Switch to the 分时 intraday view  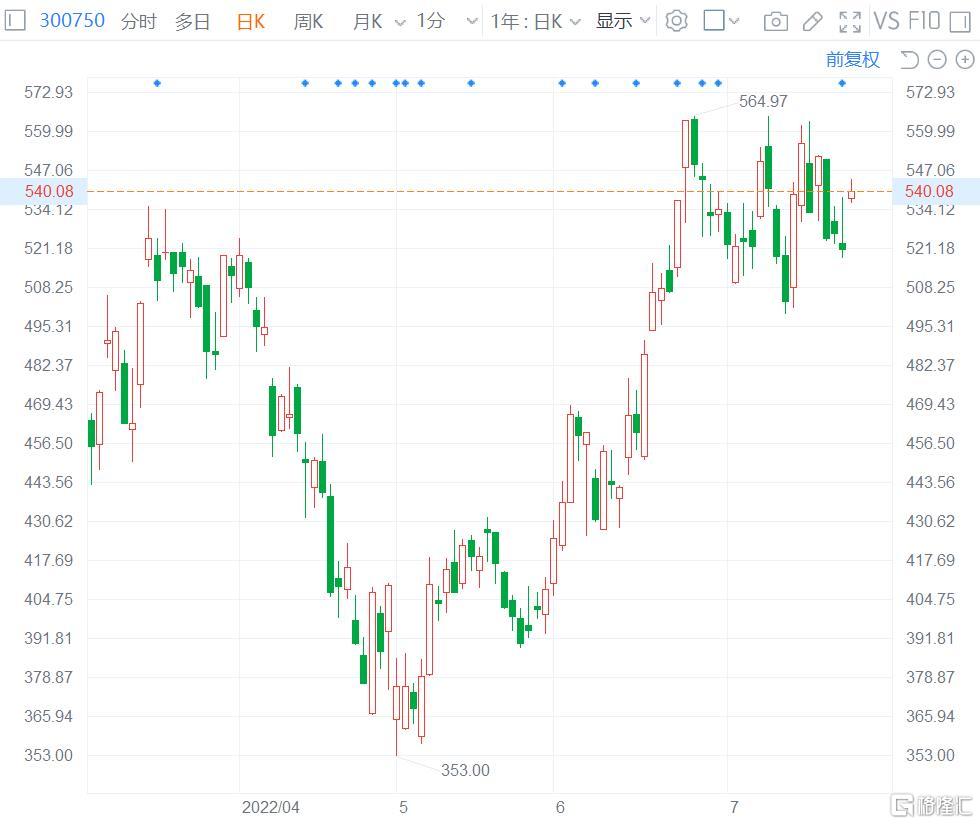pos(138,21)
